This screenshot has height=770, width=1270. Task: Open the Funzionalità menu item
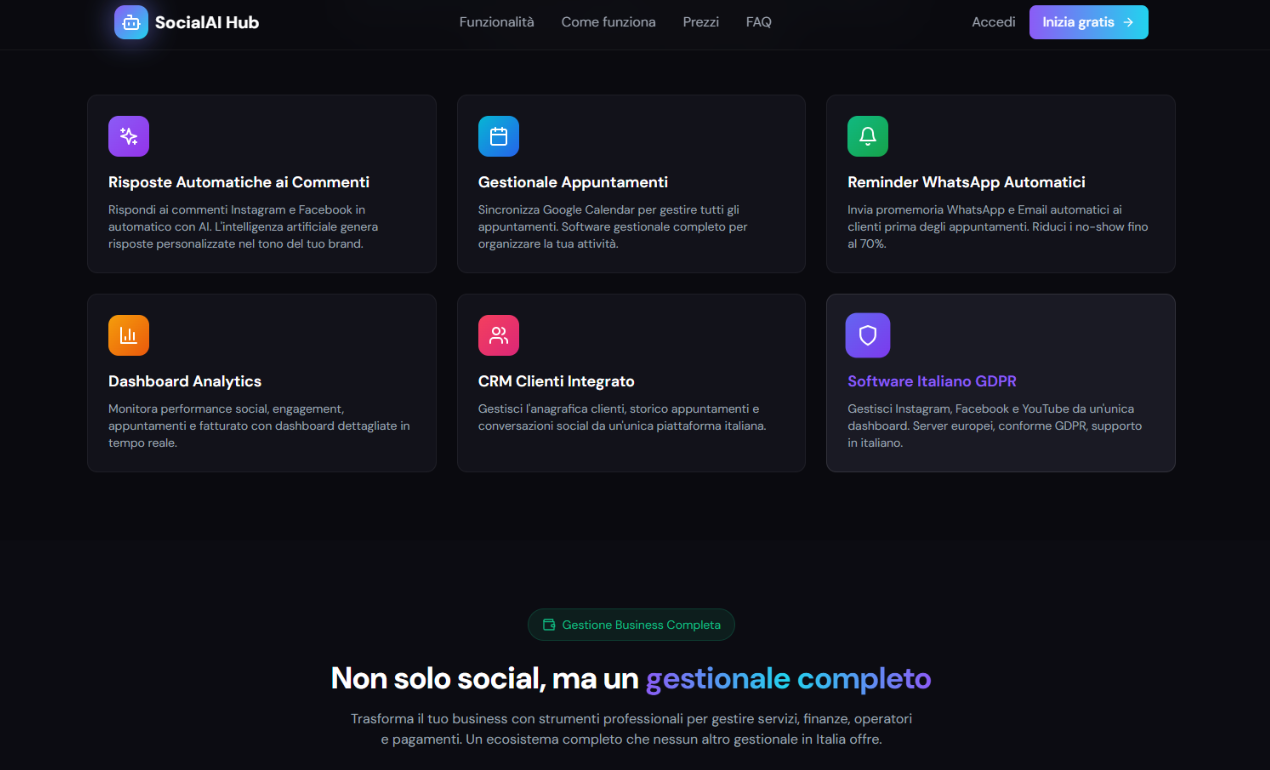[496, 21]
